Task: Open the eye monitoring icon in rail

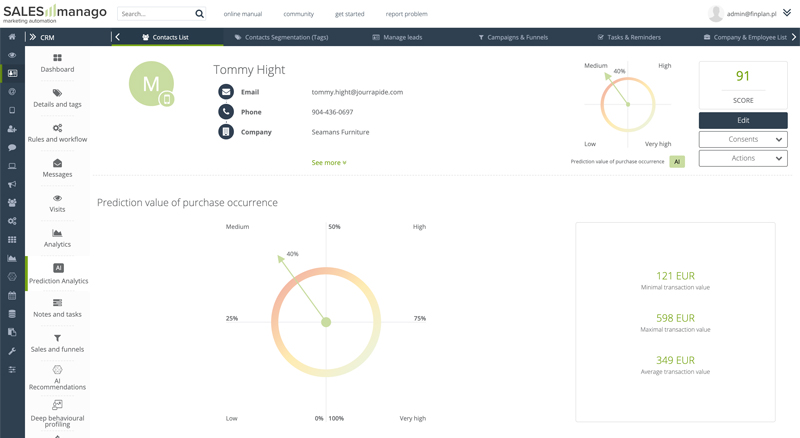Action: pyautogui.click(x=12, y=55)
